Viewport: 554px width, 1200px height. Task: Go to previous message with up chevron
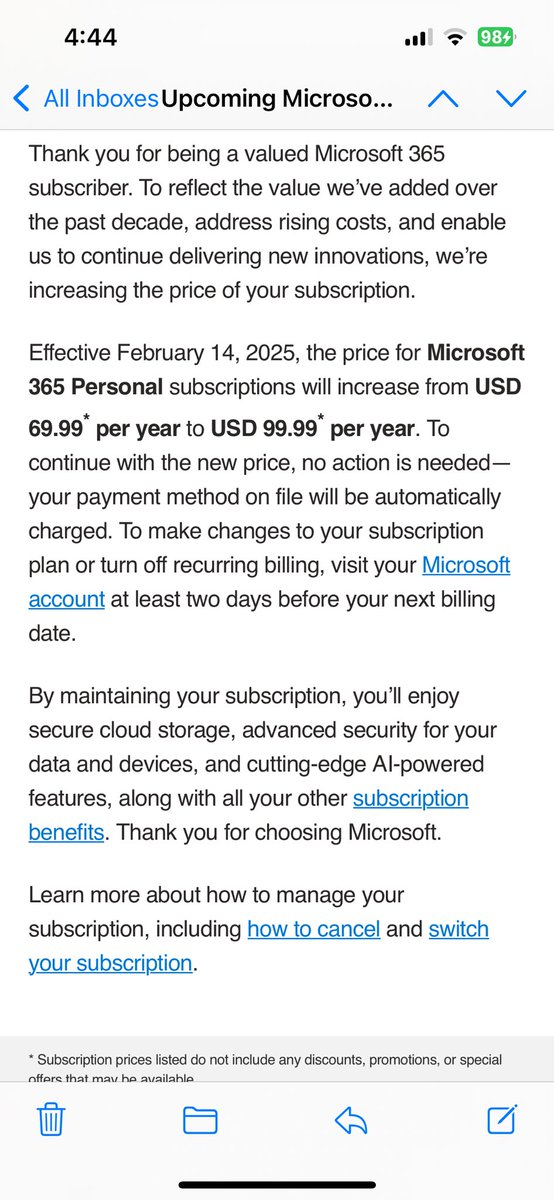click(x=443, y=98)
